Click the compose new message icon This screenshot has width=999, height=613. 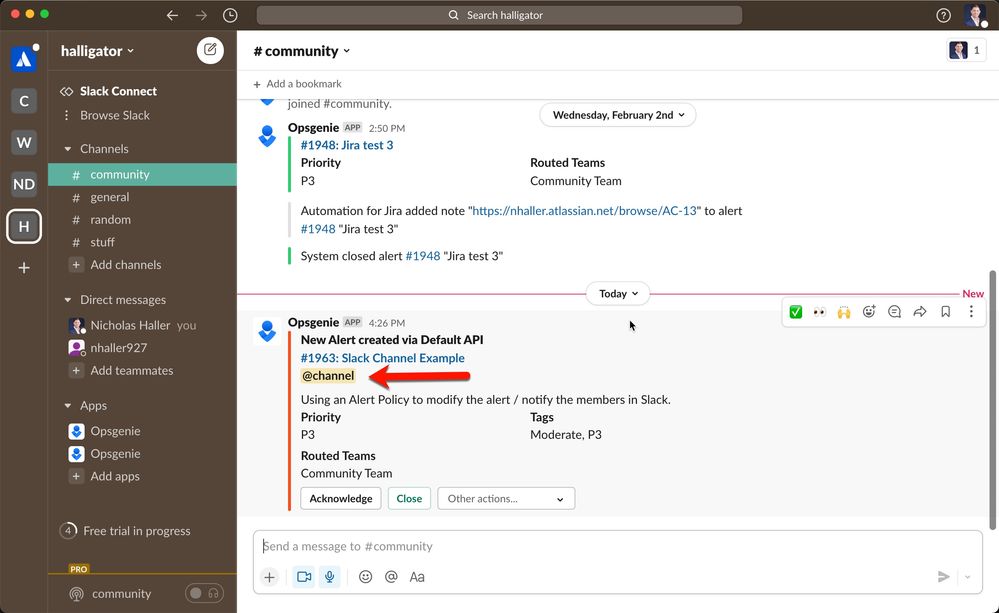pos(210,50)
